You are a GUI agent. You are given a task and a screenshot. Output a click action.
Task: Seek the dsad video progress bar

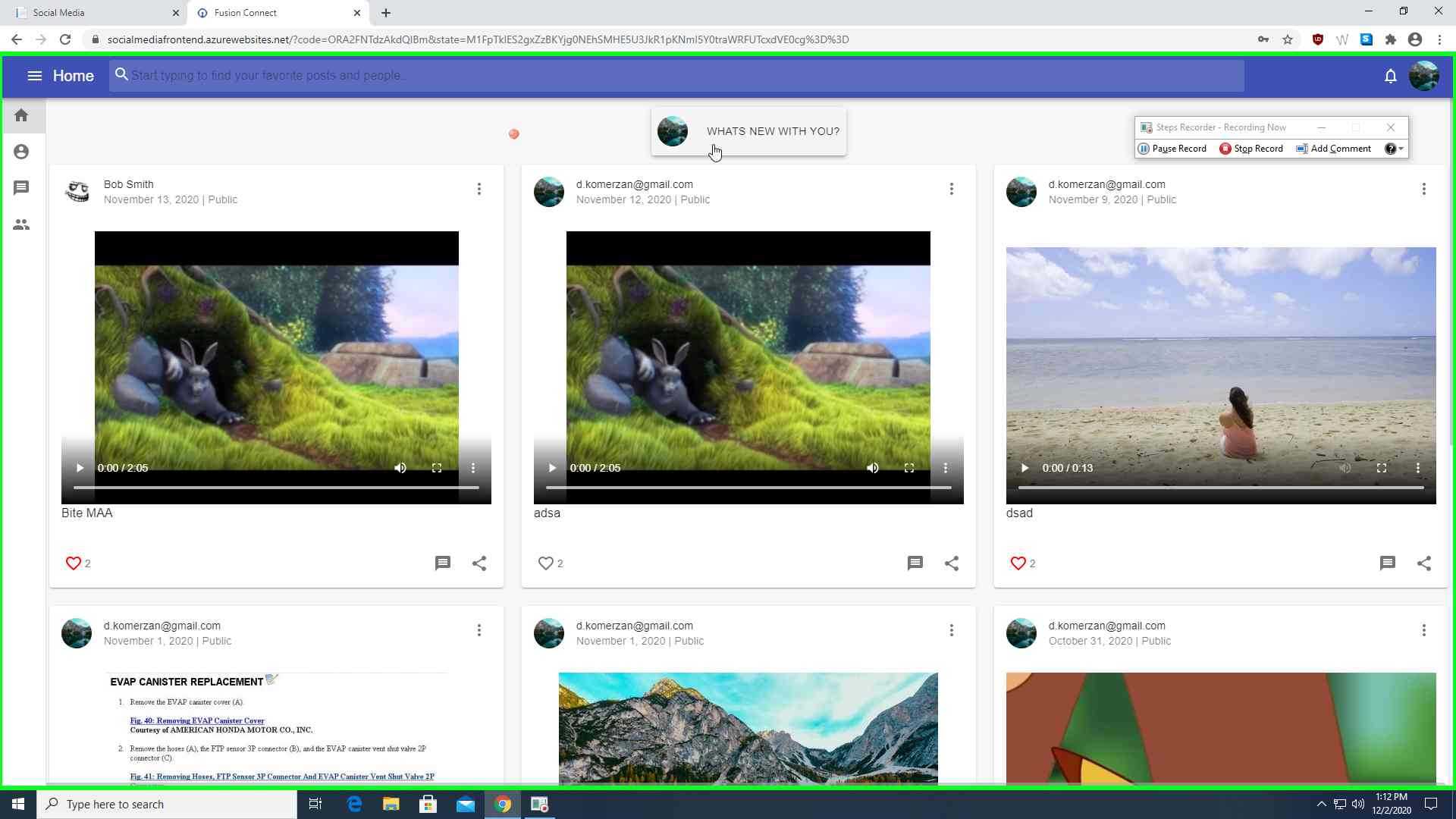click(1221, 488)
